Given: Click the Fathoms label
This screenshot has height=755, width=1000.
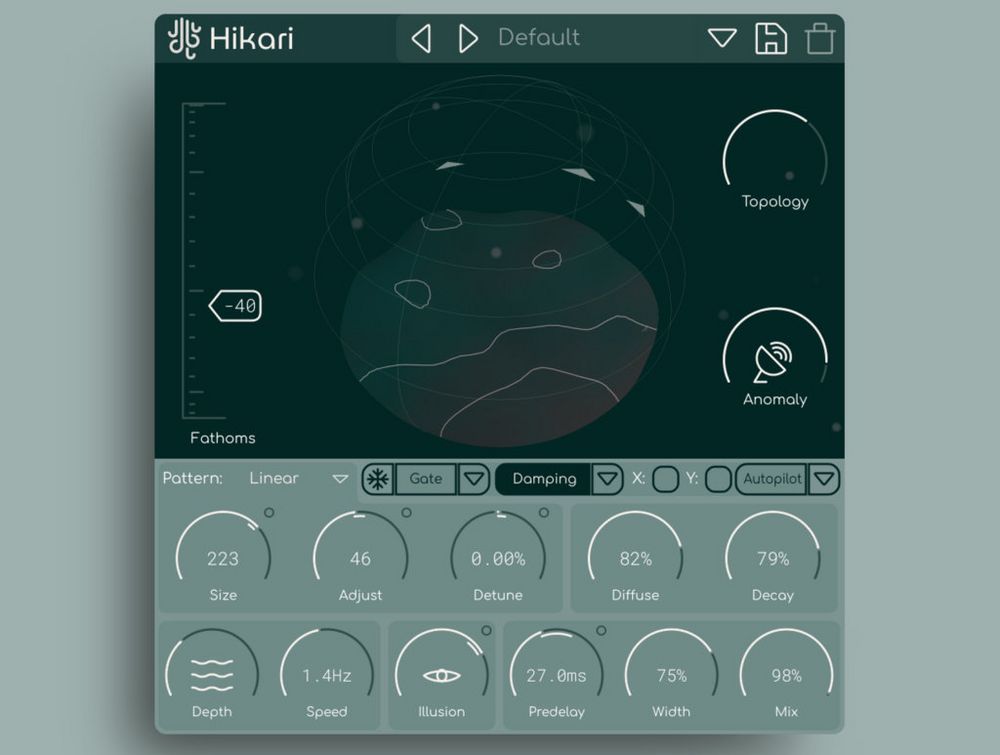Looking at the screenshot, I should tap(223, 438).
